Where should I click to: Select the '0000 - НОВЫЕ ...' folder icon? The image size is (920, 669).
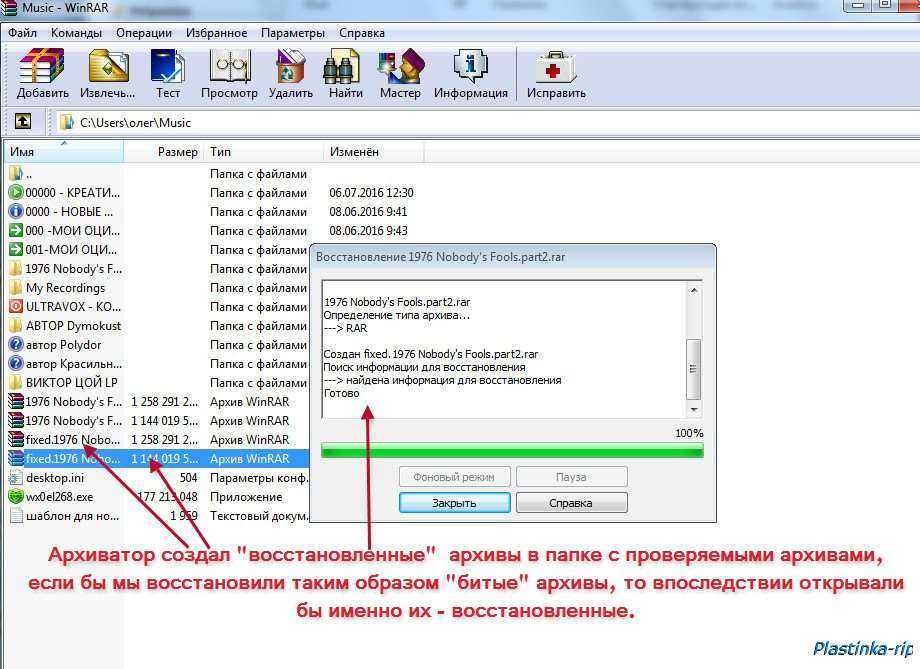click(16, 211)
